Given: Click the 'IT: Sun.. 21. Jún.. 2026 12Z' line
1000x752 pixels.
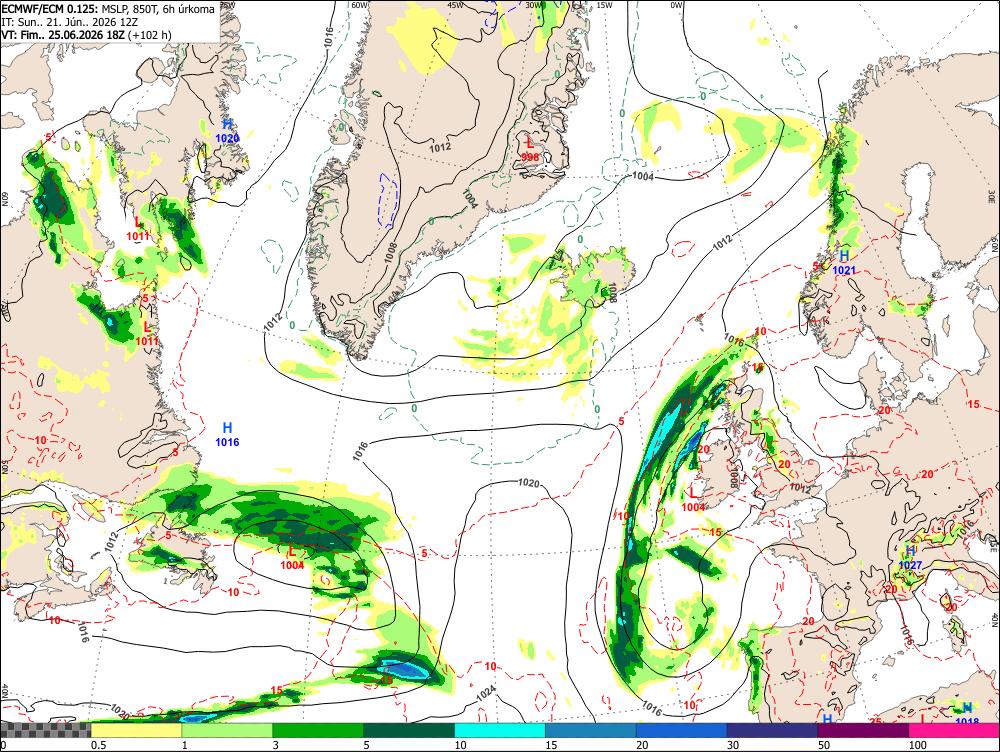Looking at the screenshot, I should pyautogui.click(x=70, y=22).
